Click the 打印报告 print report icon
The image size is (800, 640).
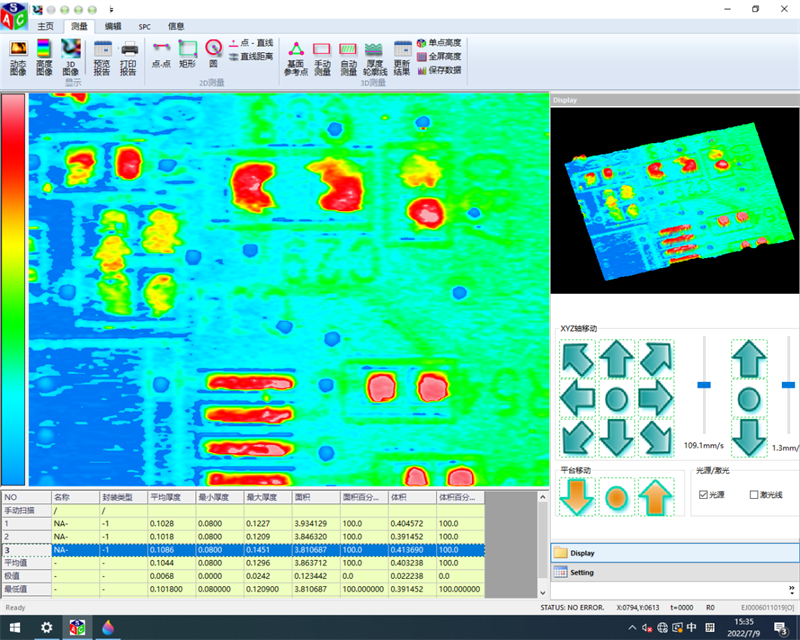(128, 56)
